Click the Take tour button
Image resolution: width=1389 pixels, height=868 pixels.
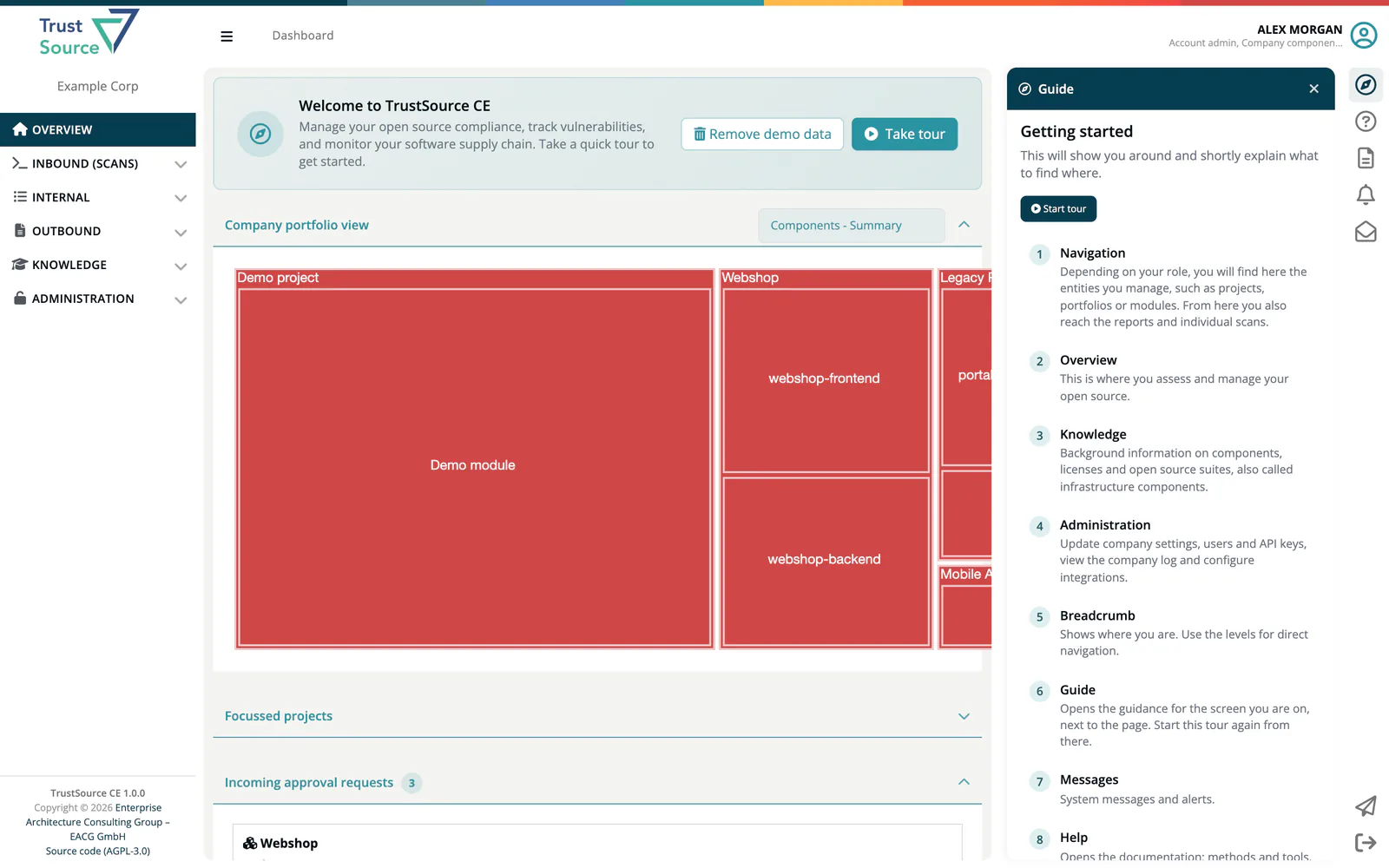[x=905, y=134]
